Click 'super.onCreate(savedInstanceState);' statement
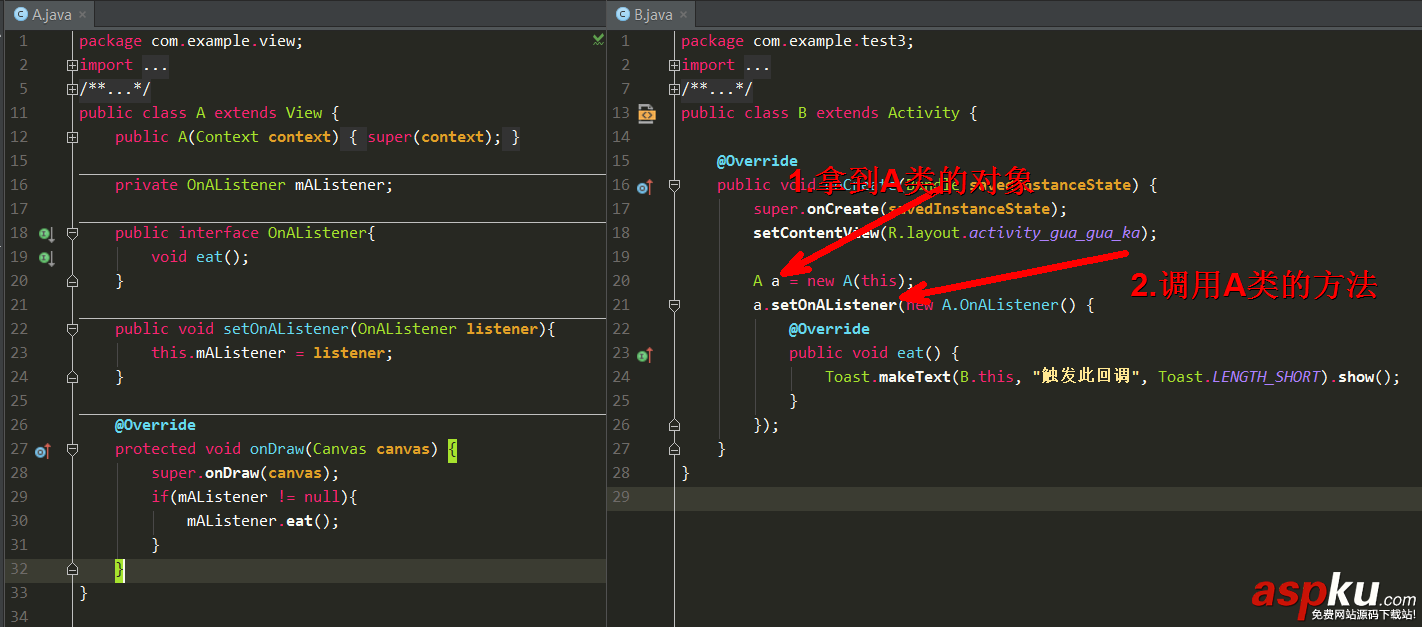The width and height of the screenshot is (1422, 627). coord(910,209)
